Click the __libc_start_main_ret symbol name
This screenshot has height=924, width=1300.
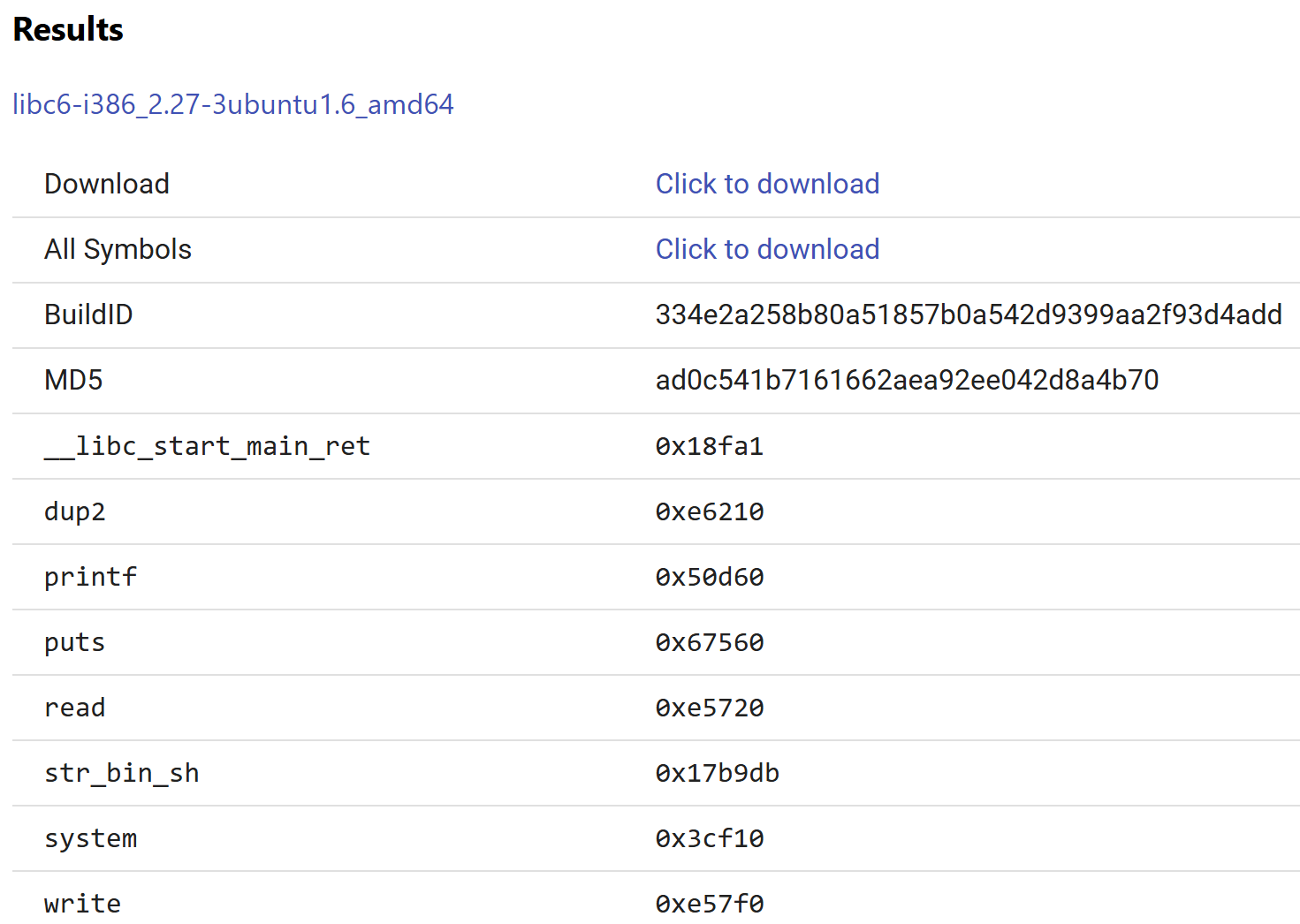[207, 446]
